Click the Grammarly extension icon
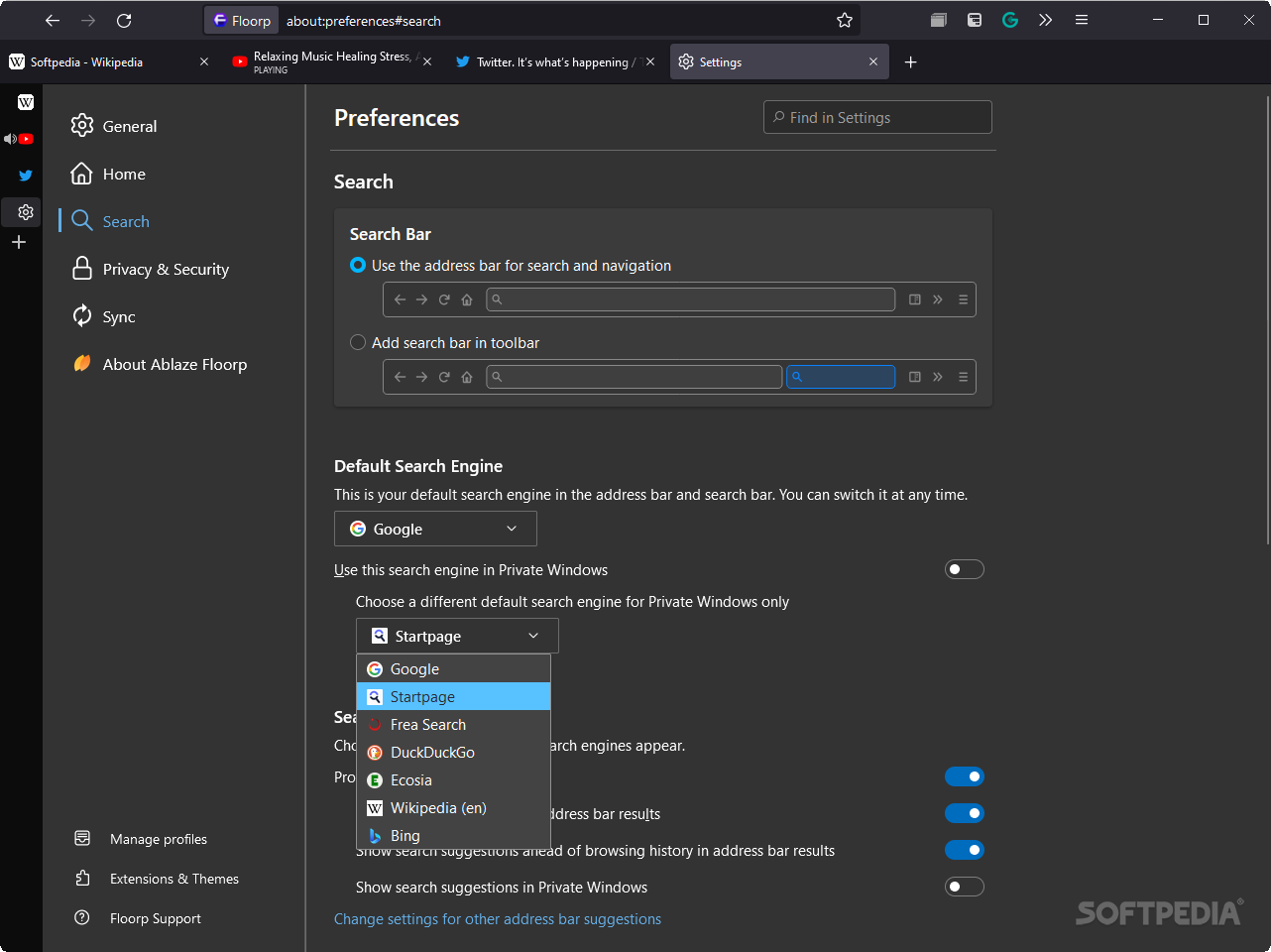Screen dimensions: 1271x952 tap(1010, 20)
